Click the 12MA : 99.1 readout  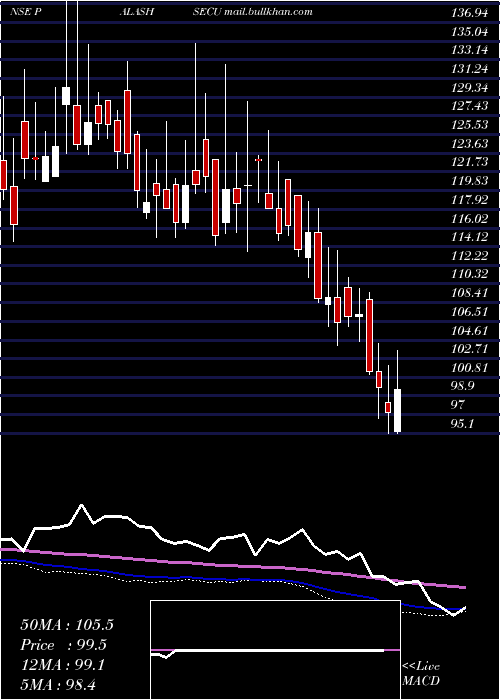click(62, 665)
